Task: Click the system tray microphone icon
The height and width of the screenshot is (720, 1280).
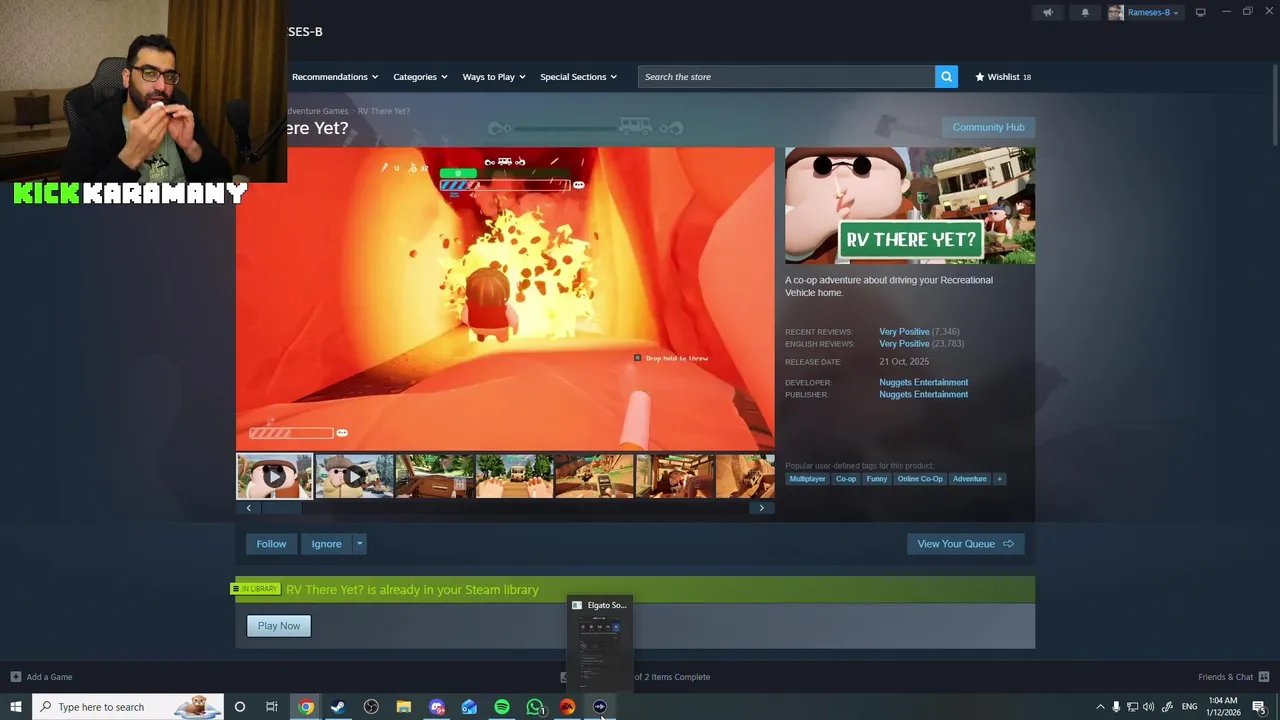Action: click(x=1116, y=707)
